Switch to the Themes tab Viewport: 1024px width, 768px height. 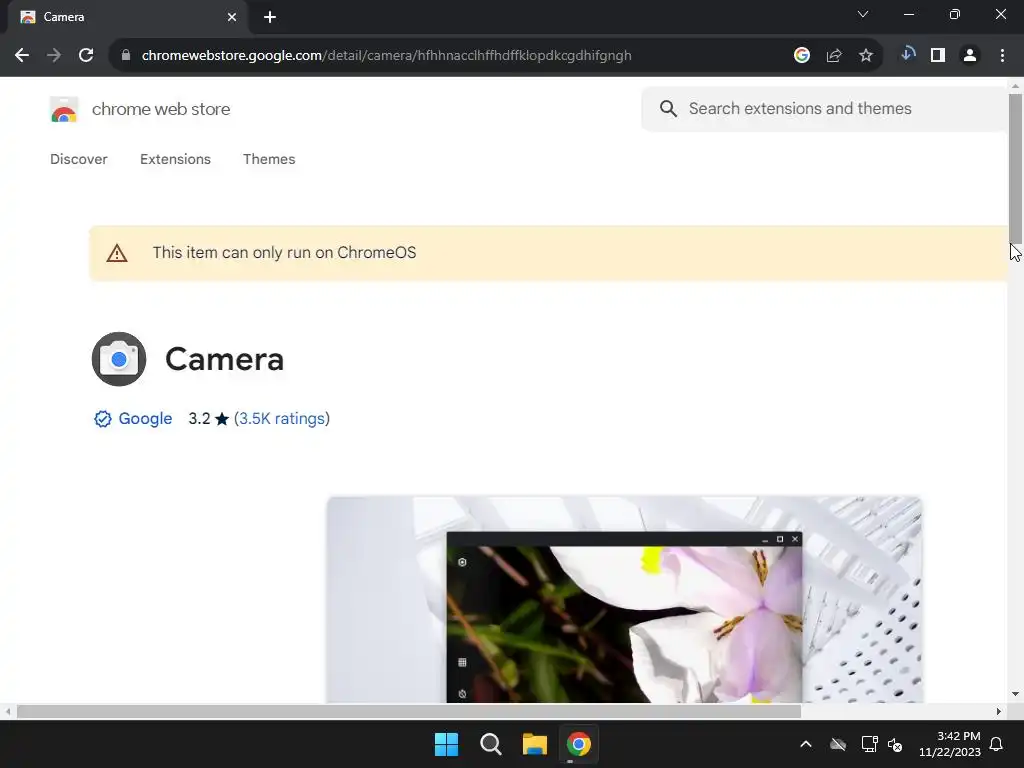pos(269,159)
